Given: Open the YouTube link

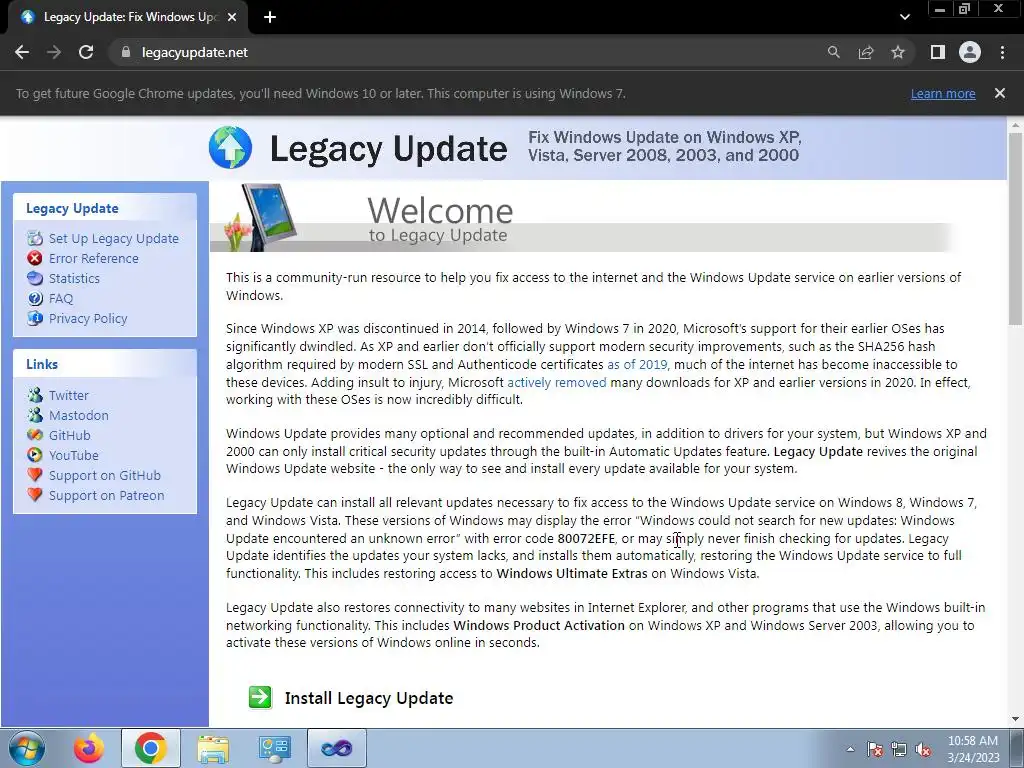Looking at the screenshot, I should tap(74, 455).
